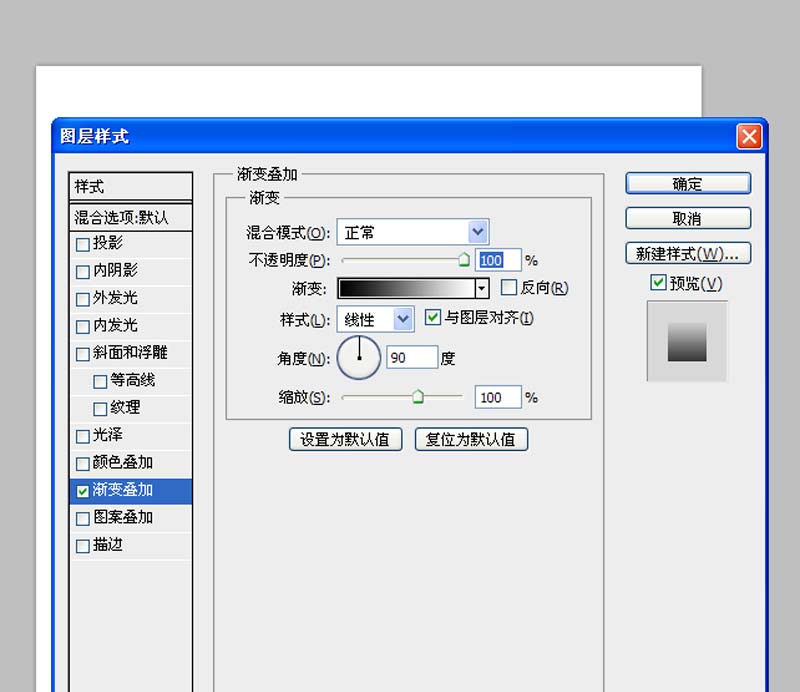This screenshot has height=692, width=800.
Task: Select 混合选项:默认 in the left list
Action: pos(131,217)
